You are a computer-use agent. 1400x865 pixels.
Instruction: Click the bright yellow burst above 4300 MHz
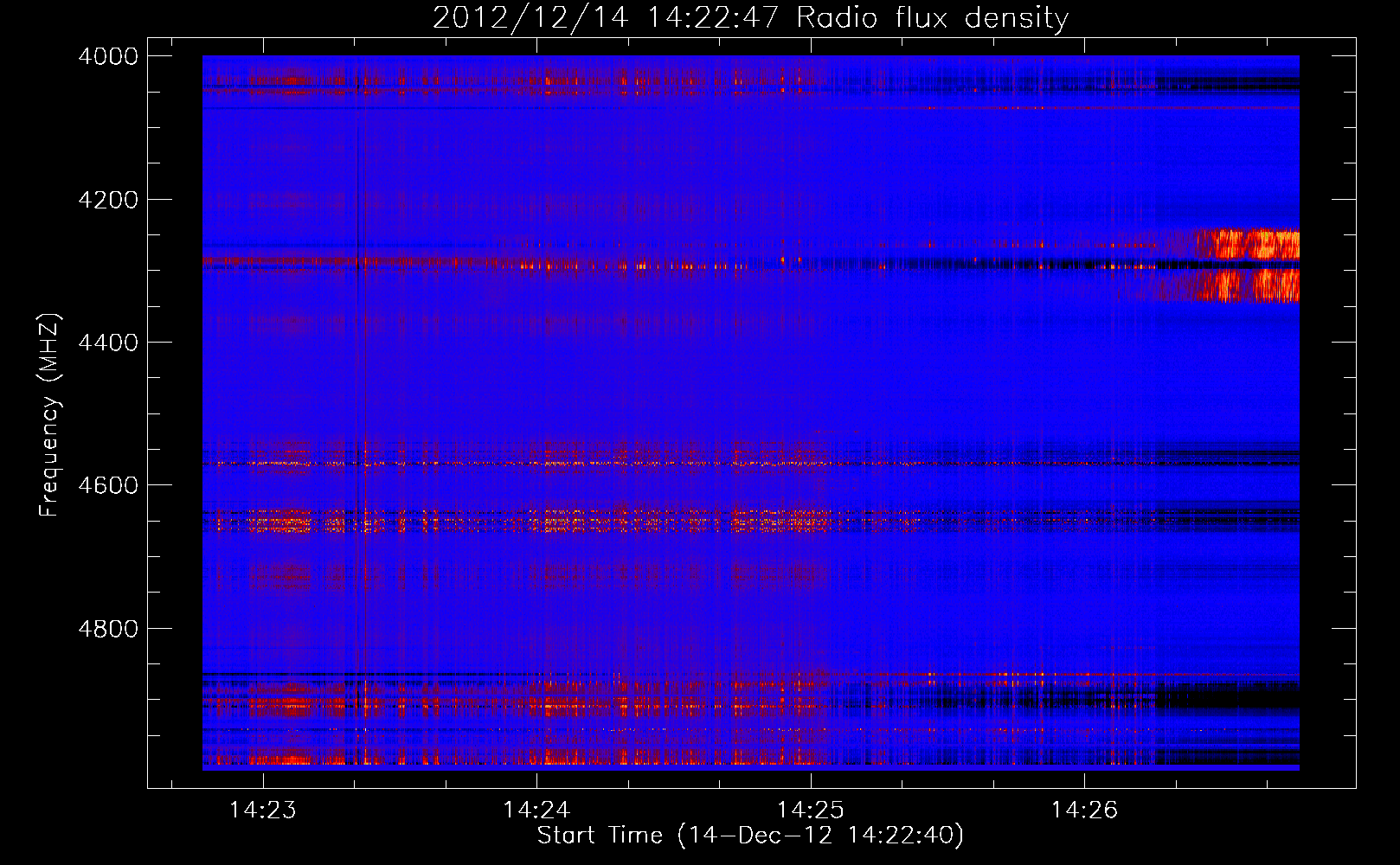point(1247,244)
